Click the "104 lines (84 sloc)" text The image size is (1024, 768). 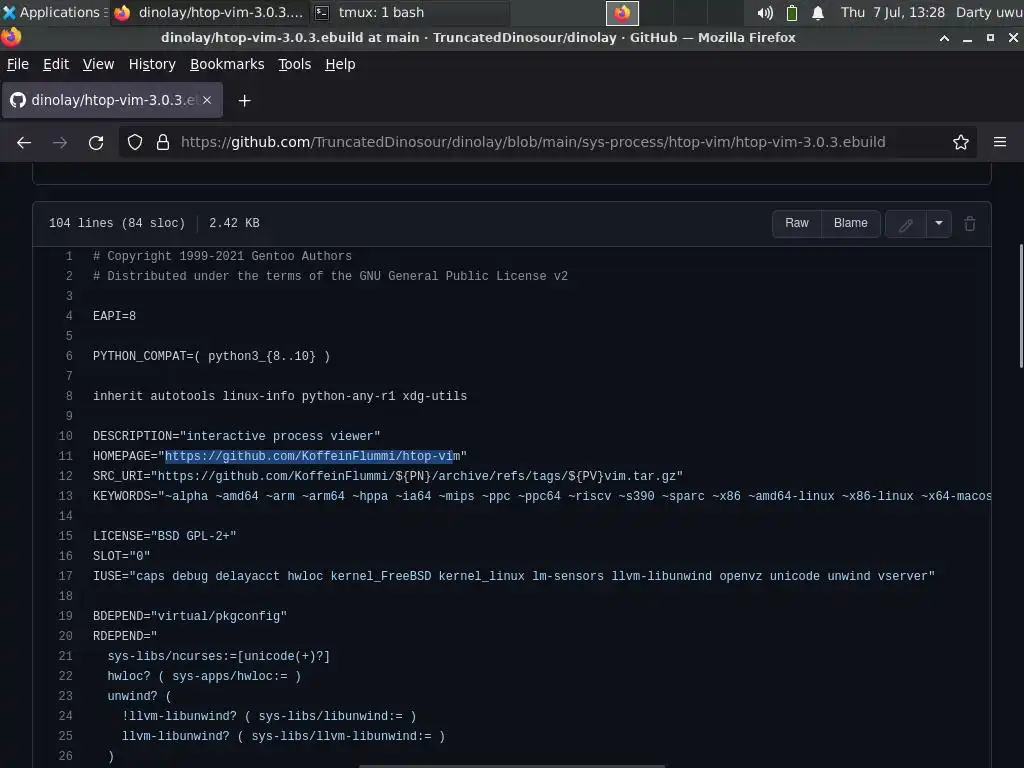117,223
